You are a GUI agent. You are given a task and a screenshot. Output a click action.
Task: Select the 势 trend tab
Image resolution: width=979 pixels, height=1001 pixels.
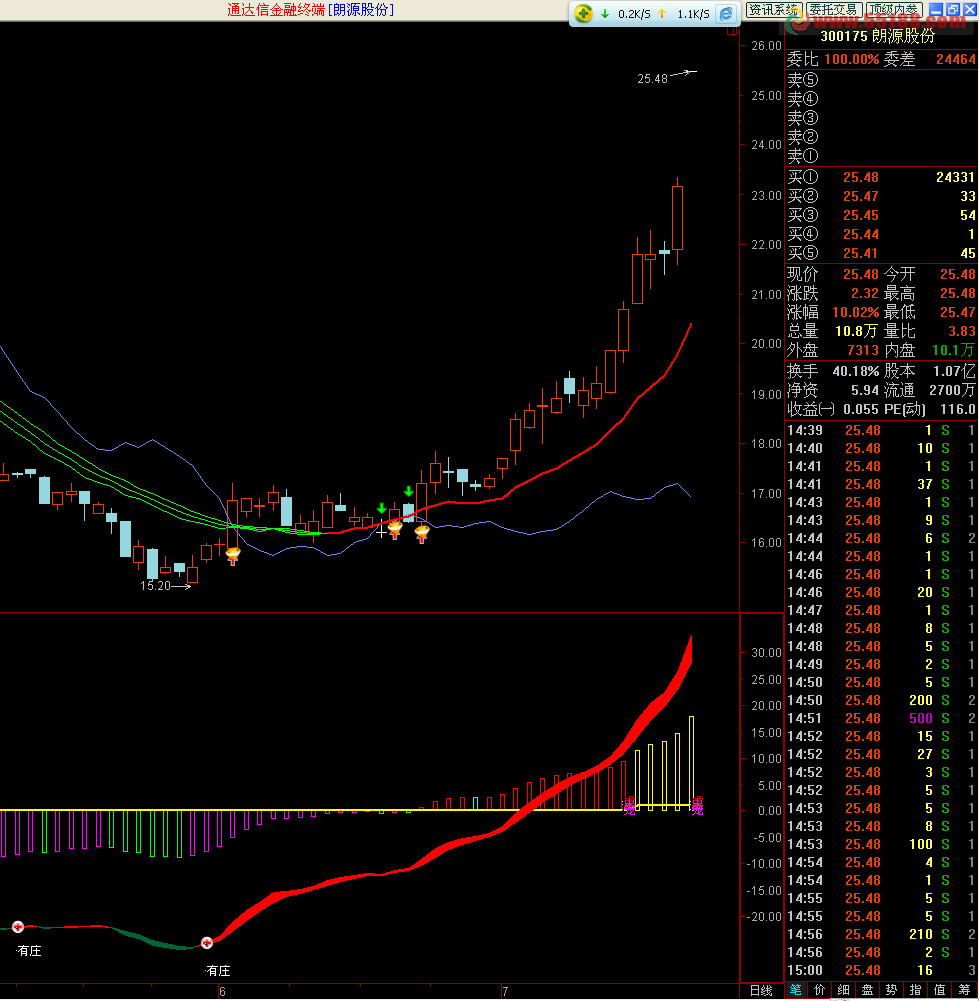(x=891, y=990)
